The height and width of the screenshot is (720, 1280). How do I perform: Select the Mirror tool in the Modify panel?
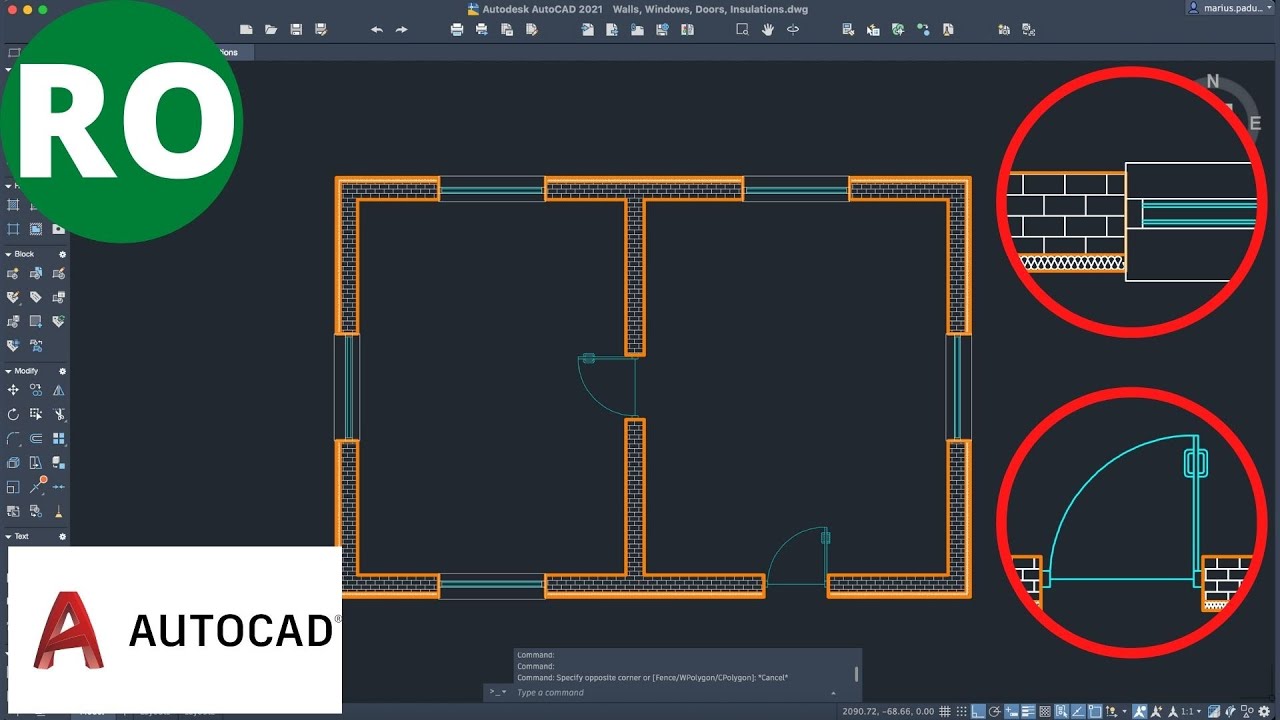pyautogui.click(x=59, y=390)
